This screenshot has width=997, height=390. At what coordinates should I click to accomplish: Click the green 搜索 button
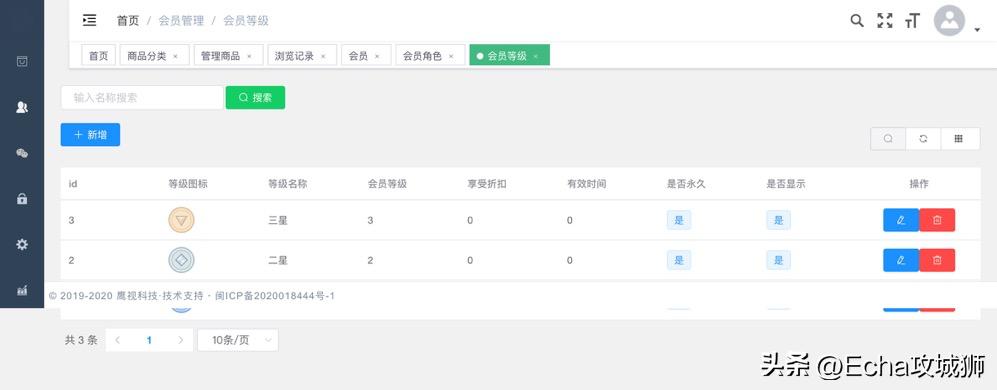click(x=255, y=97)
